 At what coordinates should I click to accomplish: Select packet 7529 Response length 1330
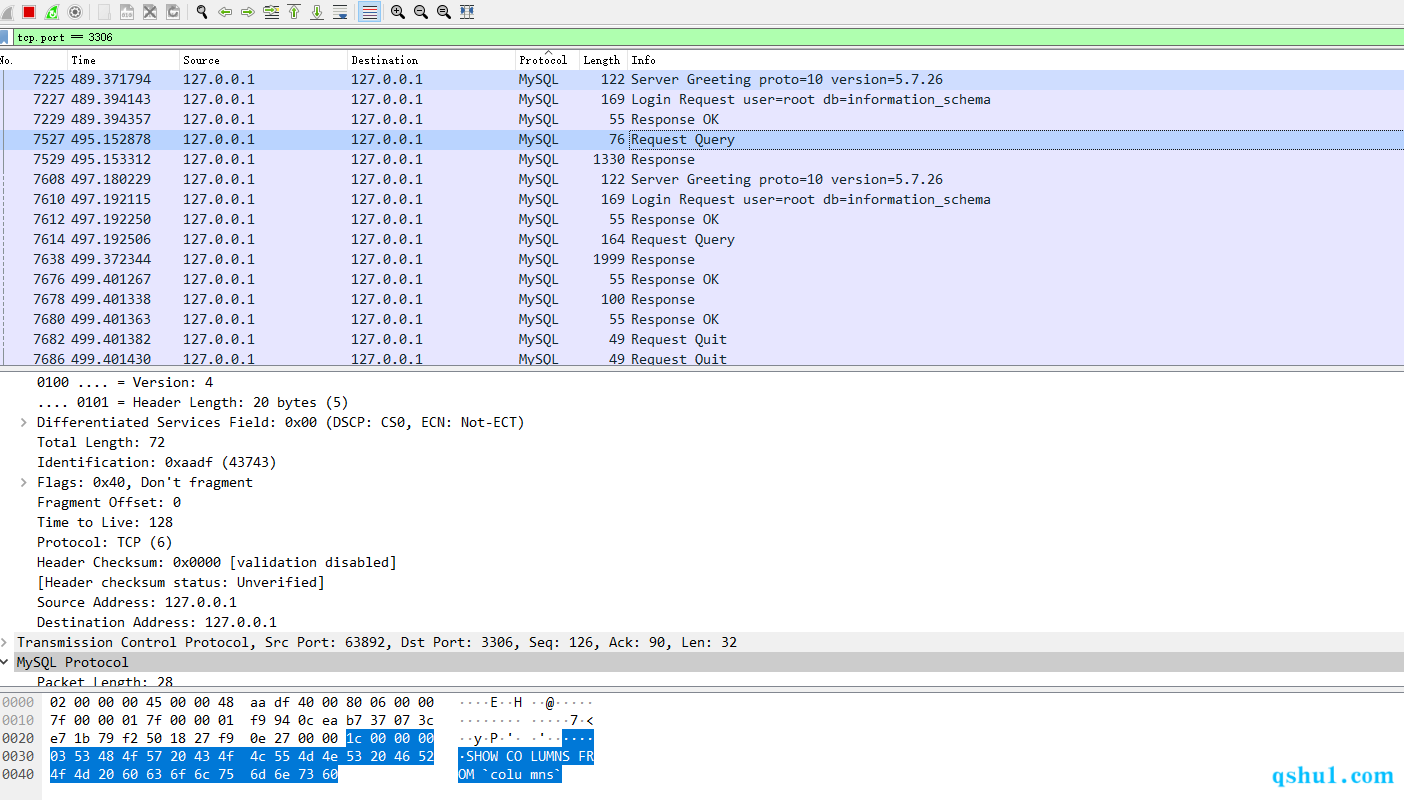pyautogui.click(x=702, y=159)
